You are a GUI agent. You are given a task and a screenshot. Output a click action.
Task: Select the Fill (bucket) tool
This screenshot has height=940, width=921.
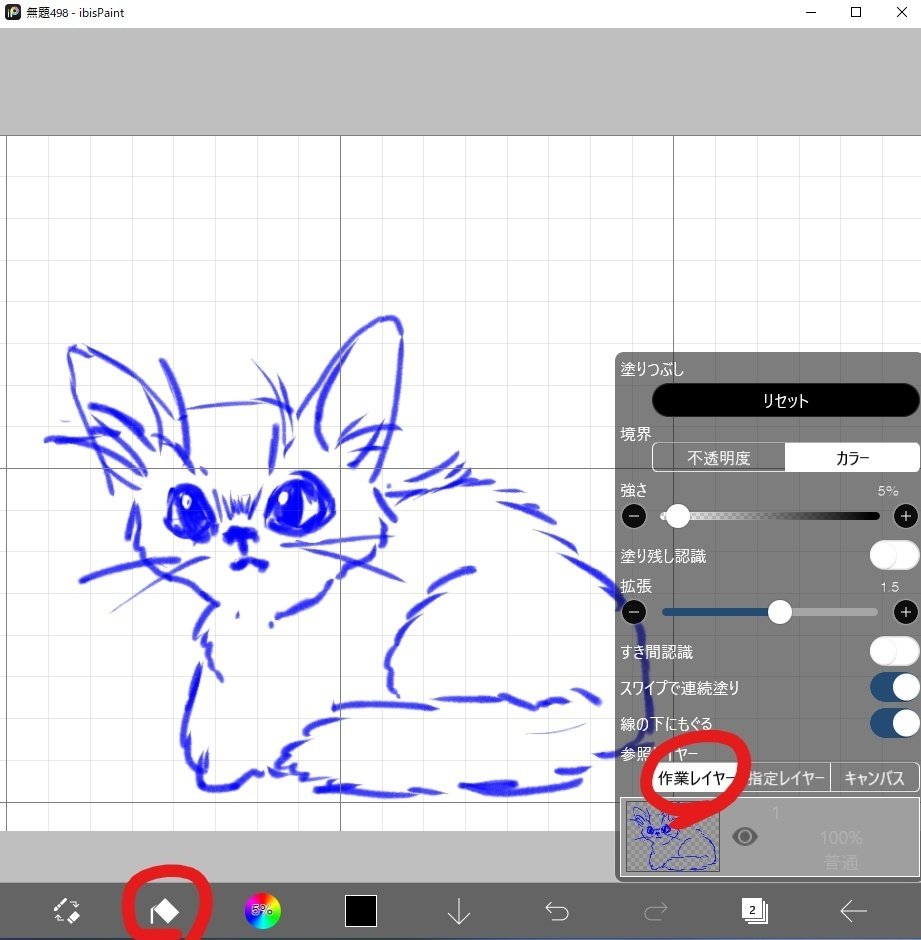click(164, 911)
